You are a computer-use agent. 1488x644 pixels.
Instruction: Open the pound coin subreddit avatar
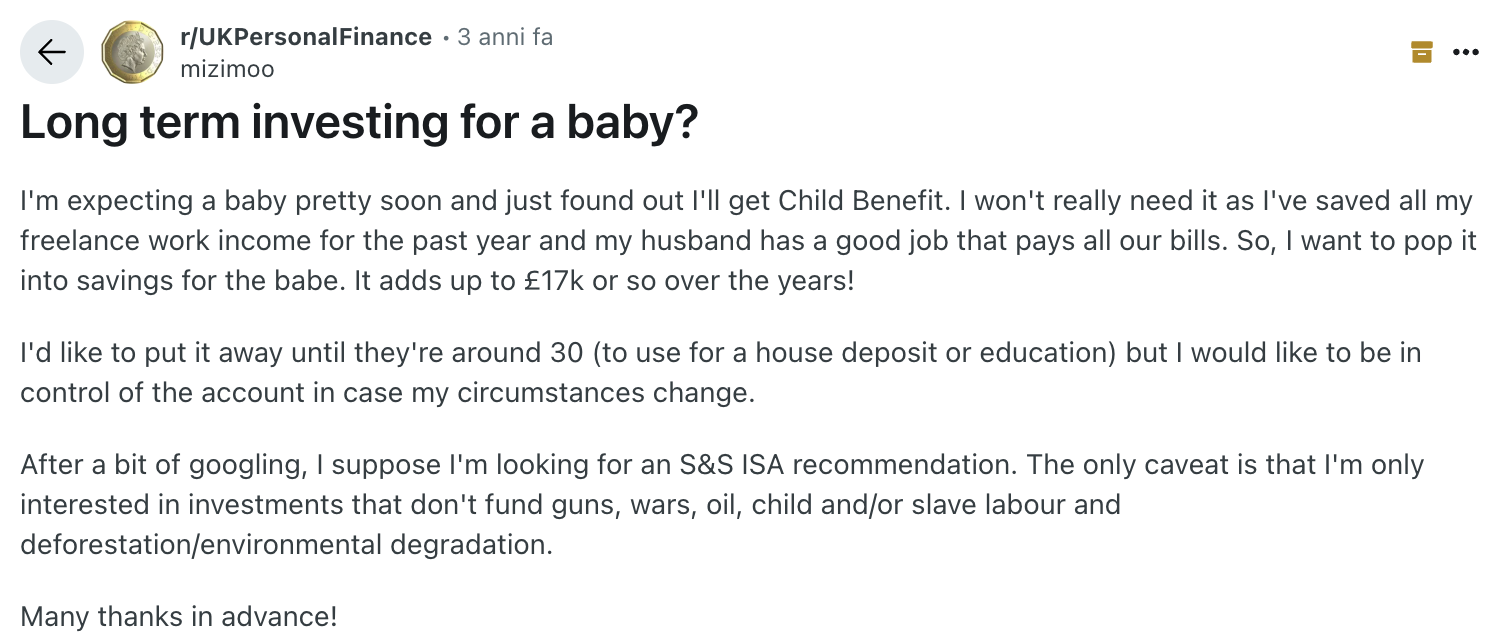[x=133, y=52]
